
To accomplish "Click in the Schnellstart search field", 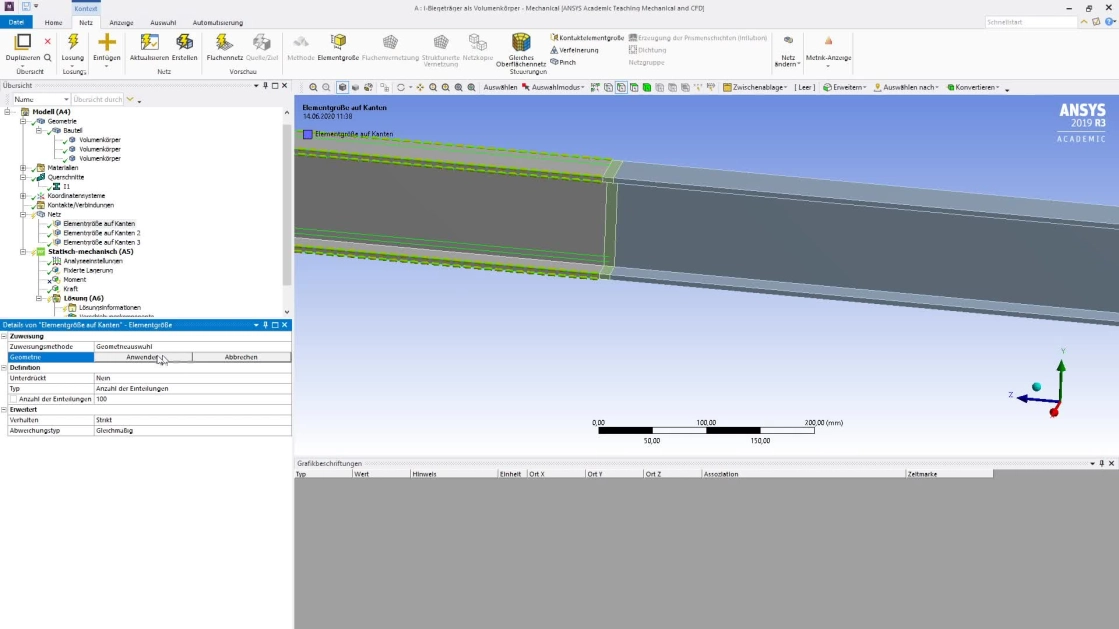I will (1031, 22).
